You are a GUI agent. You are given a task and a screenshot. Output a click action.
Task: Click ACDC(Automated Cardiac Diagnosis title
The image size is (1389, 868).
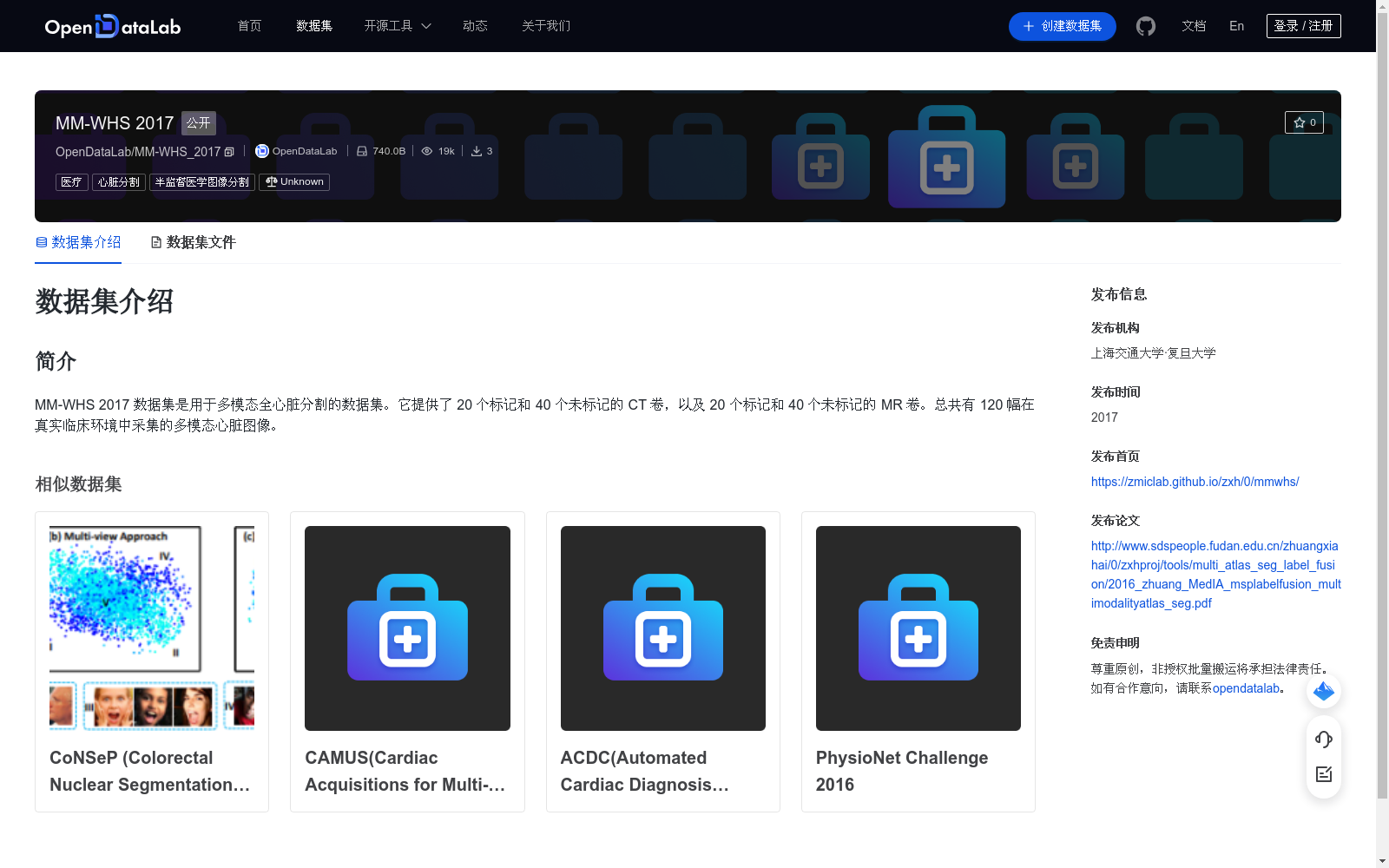pyautogui.click(x=645, y=771)
